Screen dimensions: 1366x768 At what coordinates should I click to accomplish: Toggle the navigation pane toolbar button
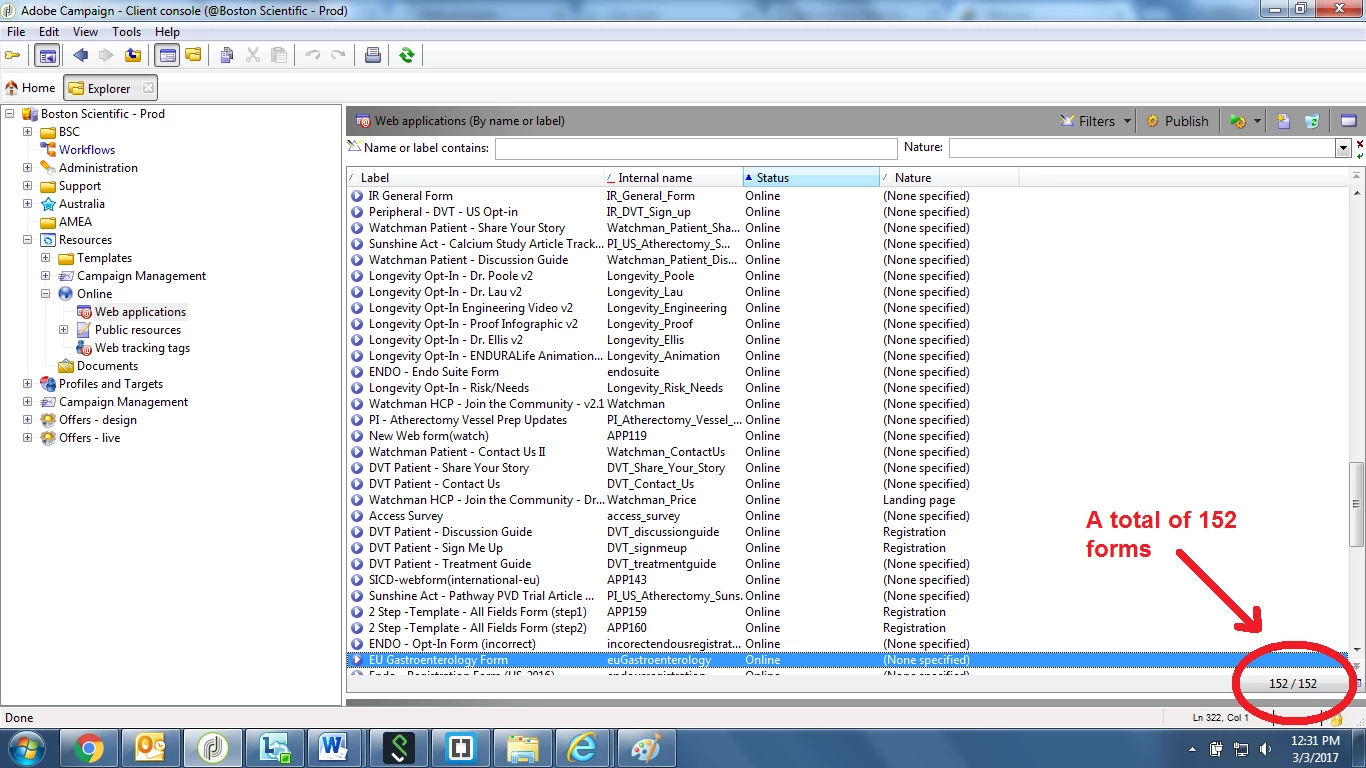pyautogui.click(x=47, y=56)
